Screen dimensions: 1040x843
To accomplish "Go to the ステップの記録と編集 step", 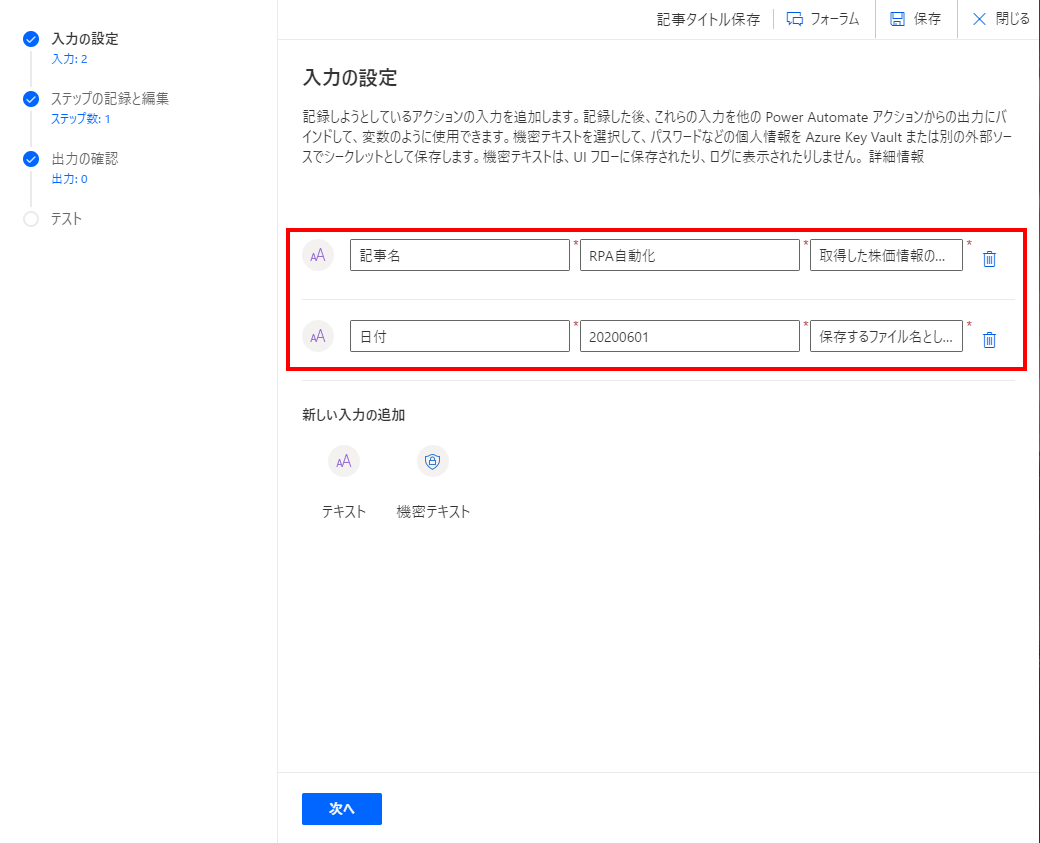I will tap(110, 99).
